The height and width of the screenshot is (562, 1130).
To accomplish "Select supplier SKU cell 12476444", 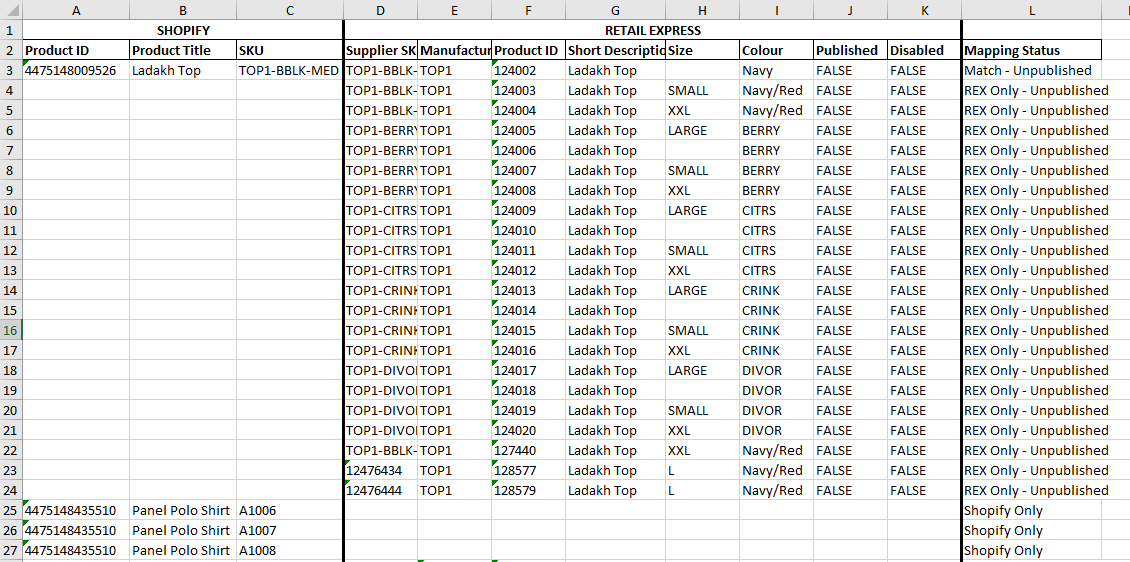I will pos(381,491).
